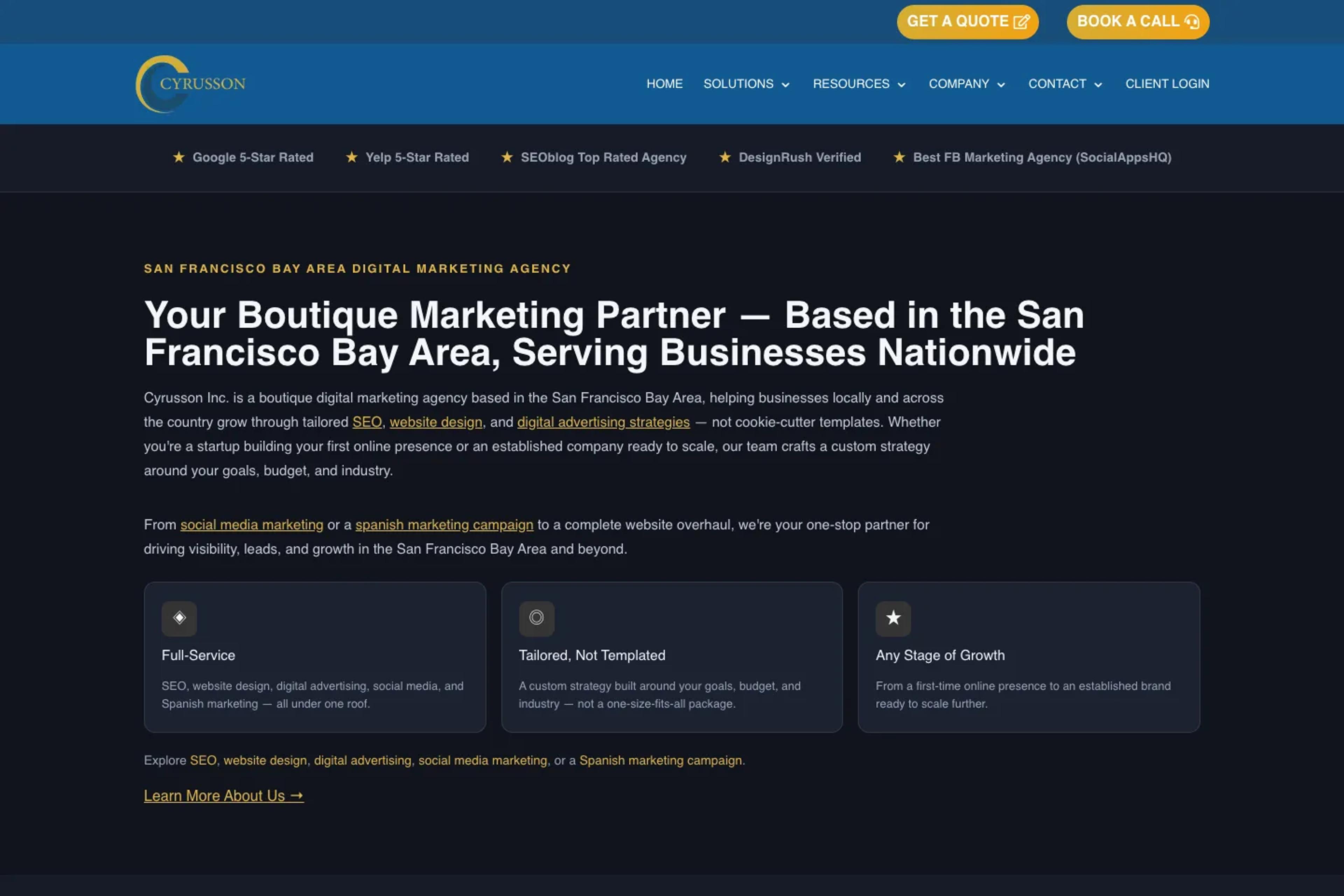
Task: Click the star beside Yelp 5-Star Rated
Action: coord(352,157)
